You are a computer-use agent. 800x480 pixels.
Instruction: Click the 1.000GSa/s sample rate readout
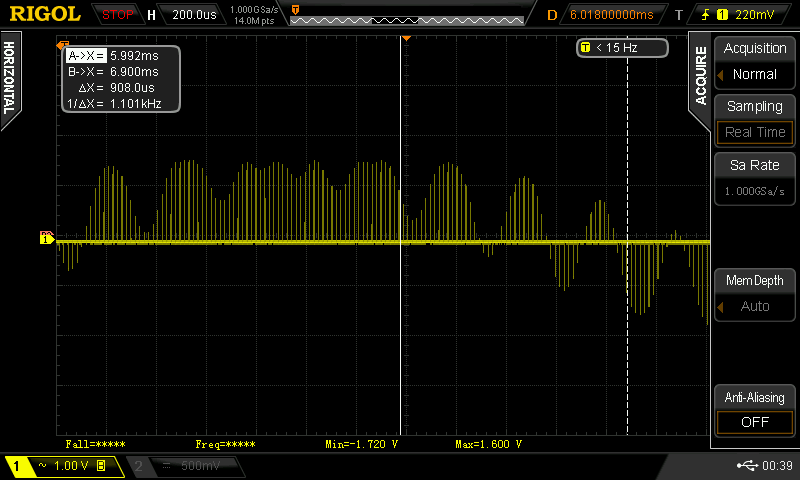coord(254,10)
